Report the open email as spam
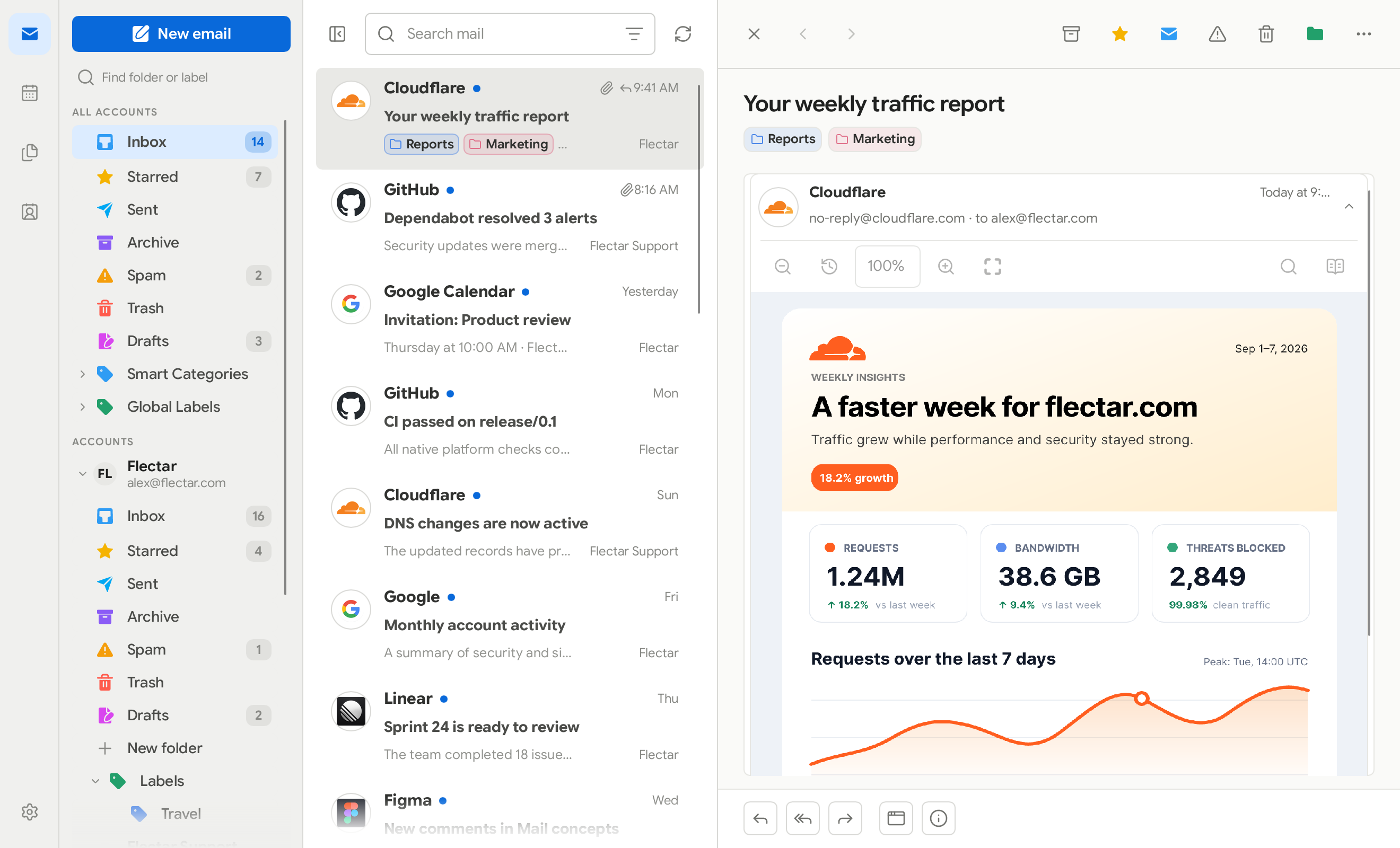The width and height of the screenshot is (1400, 848). (x=1218, y=34)
